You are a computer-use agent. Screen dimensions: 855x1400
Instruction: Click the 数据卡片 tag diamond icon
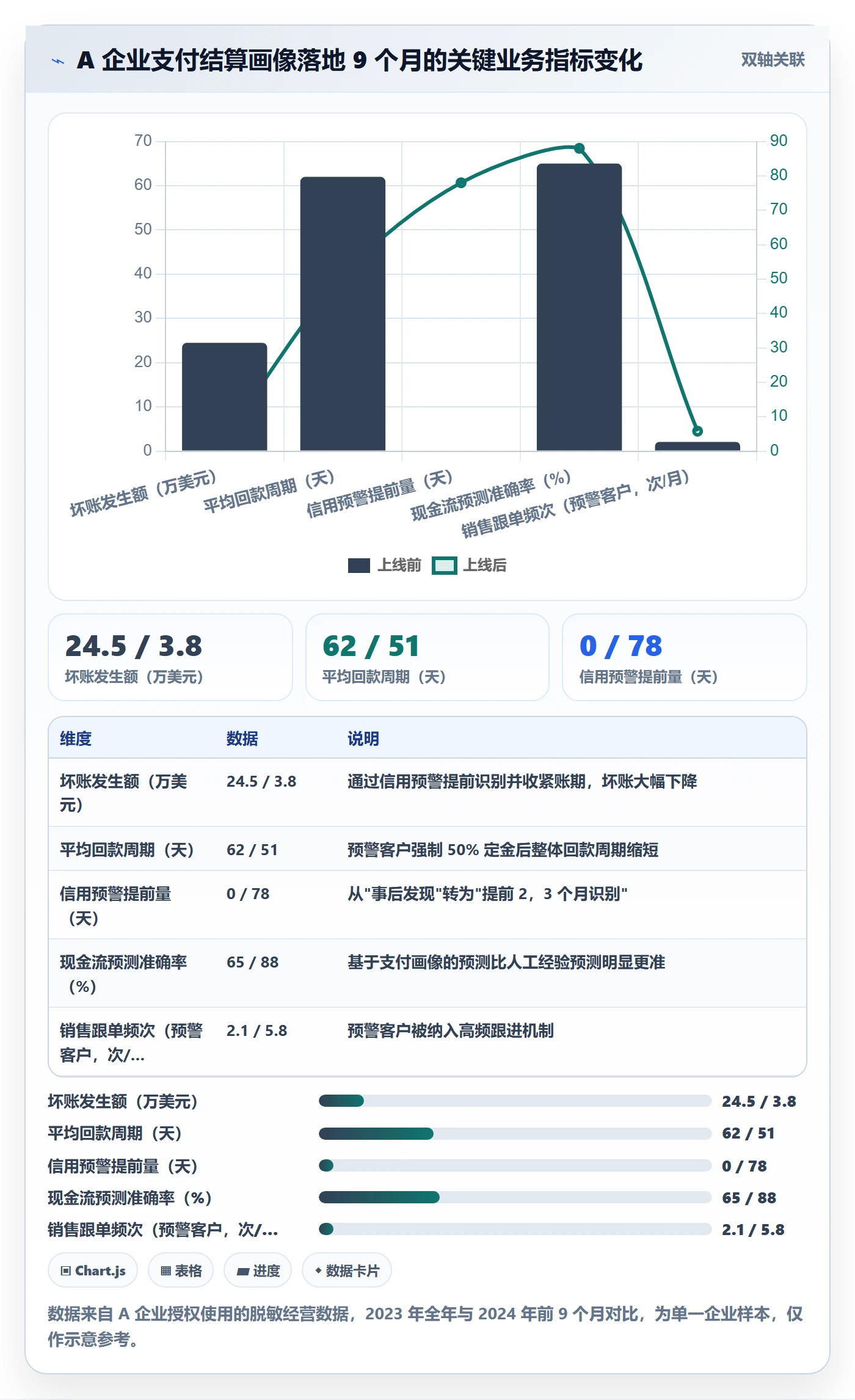coord(318,1271)
